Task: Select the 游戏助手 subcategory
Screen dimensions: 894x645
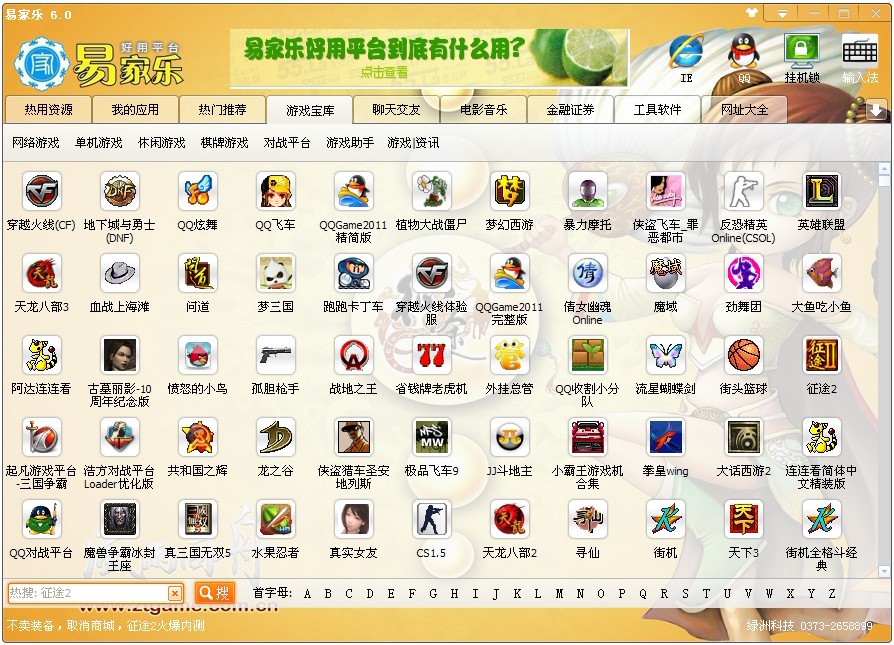Action: (x=350, y=143)
